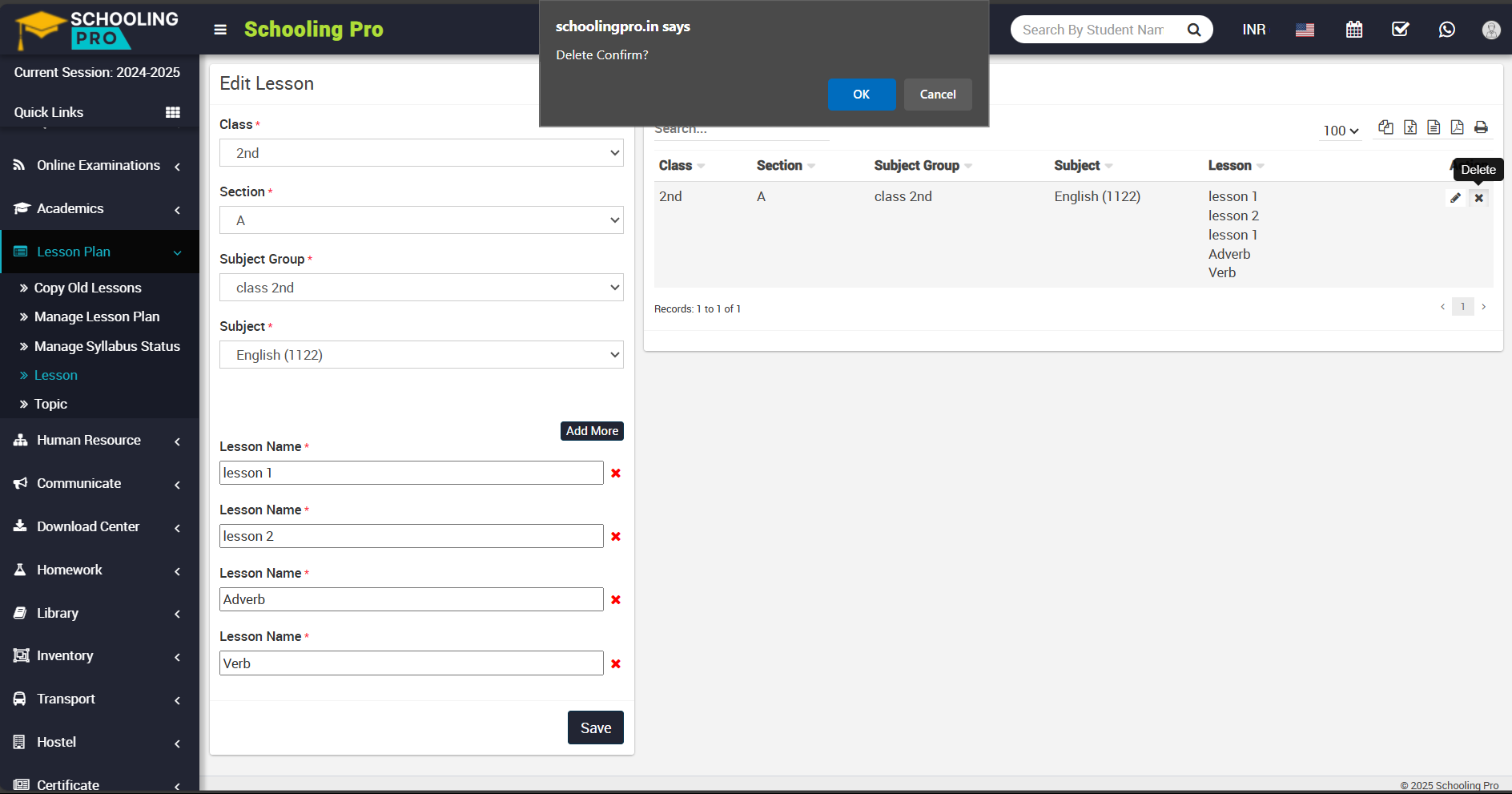1512x794 pixels.
Task: Print the lesson table
Action: click(1481, 127)
